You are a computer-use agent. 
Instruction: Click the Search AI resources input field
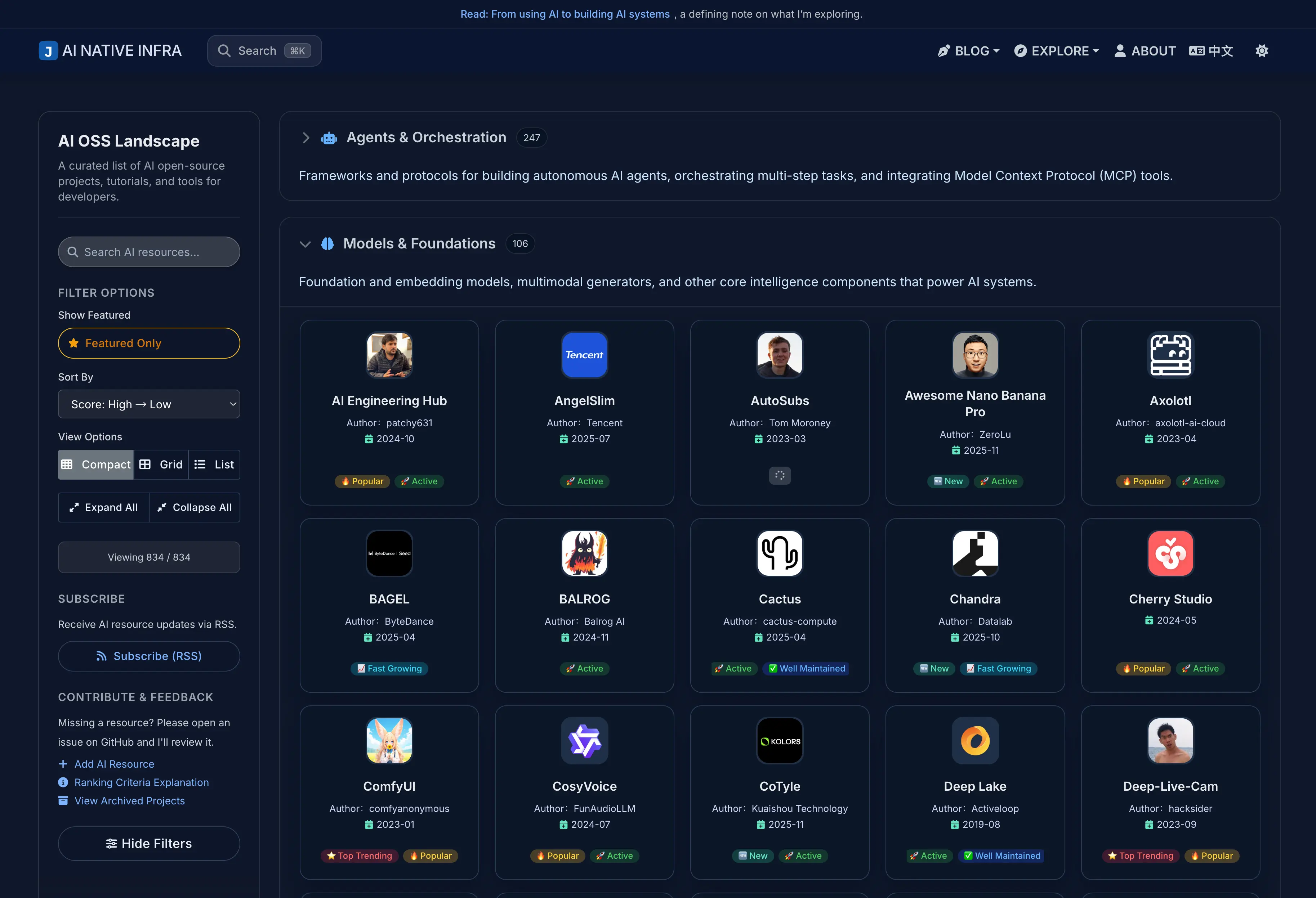tap(149, 252)
